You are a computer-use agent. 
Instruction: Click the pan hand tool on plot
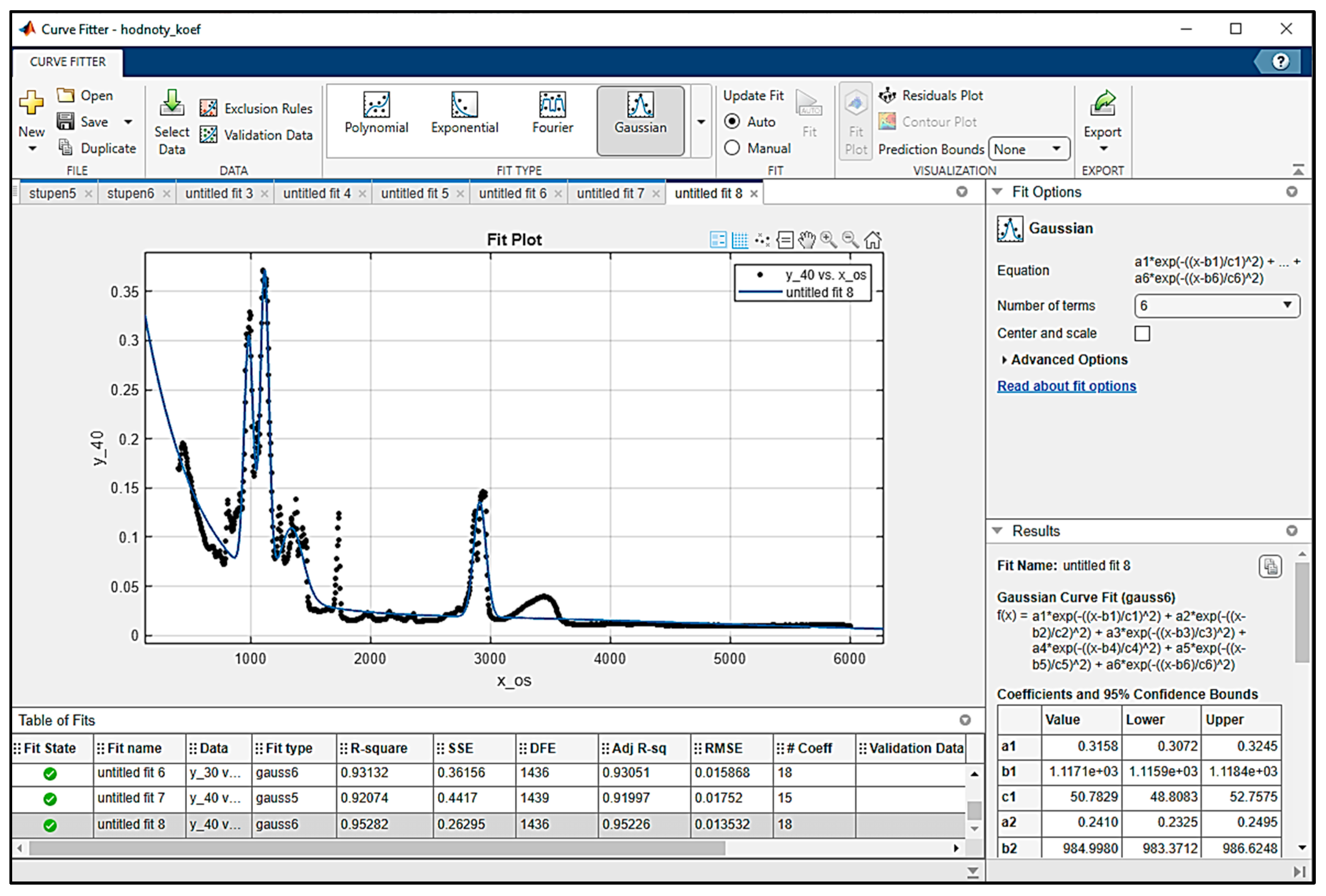pyautogui.click(x=806, y=239)
